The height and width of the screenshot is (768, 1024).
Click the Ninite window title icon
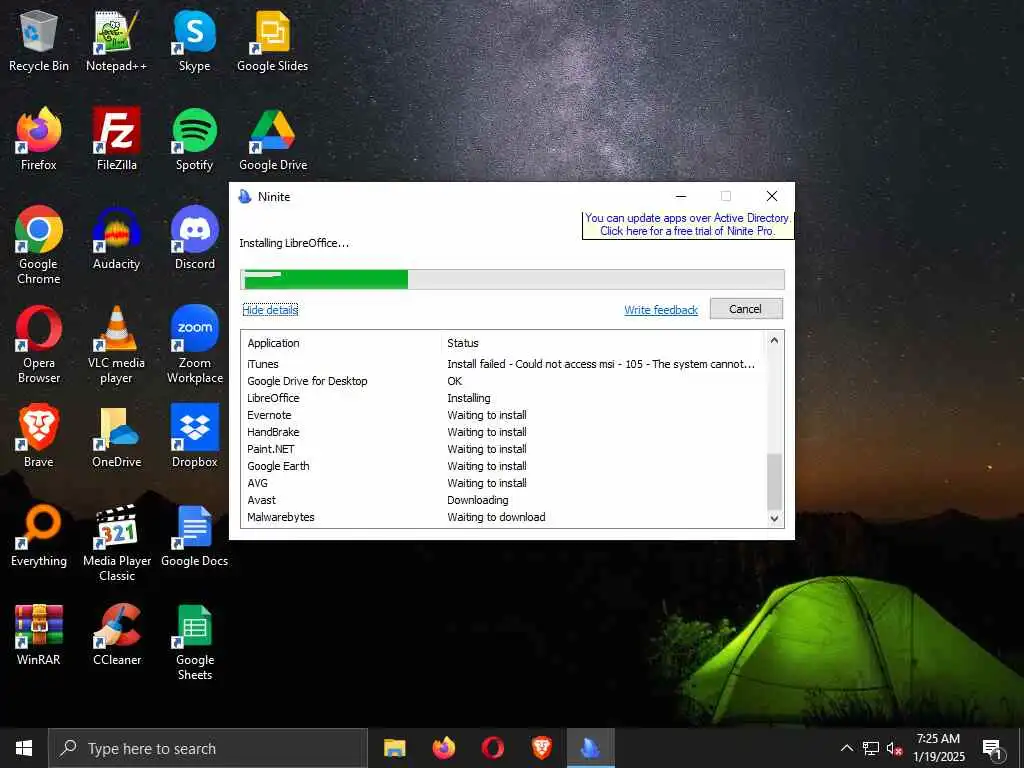[245, 197]
